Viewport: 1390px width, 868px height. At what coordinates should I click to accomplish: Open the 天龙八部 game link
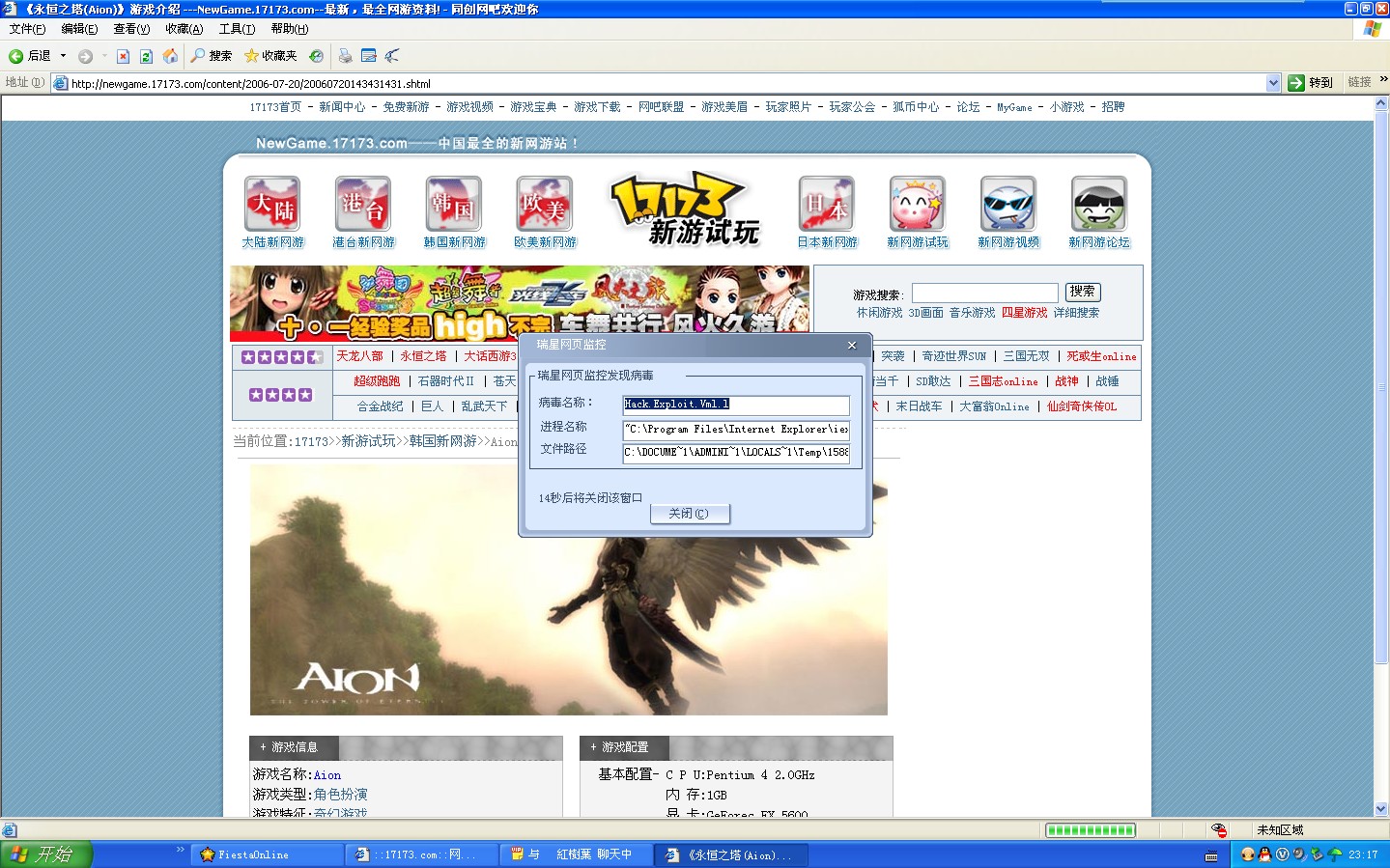coord(359,356)
